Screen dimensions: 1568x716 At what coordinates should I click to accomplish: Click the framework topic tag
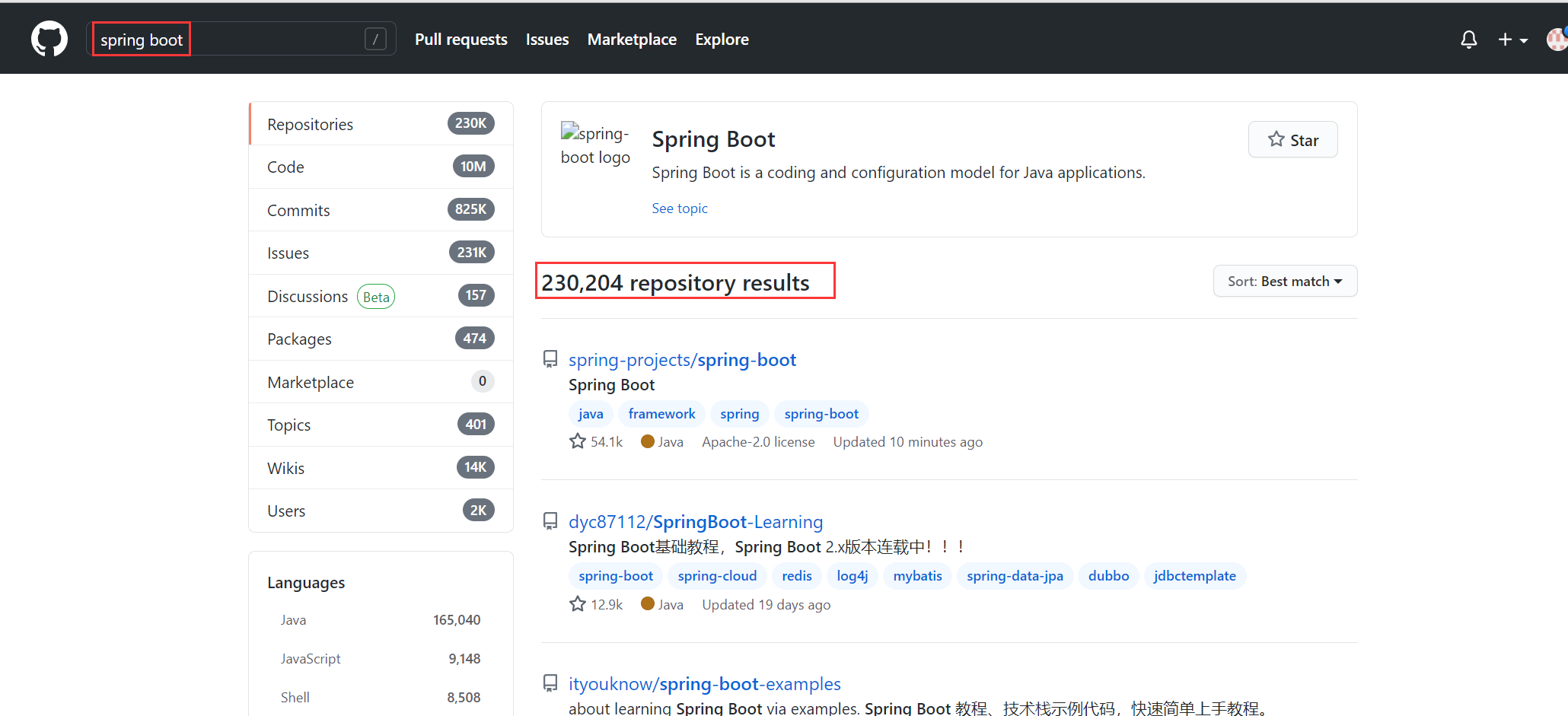(x=661, y=414)
